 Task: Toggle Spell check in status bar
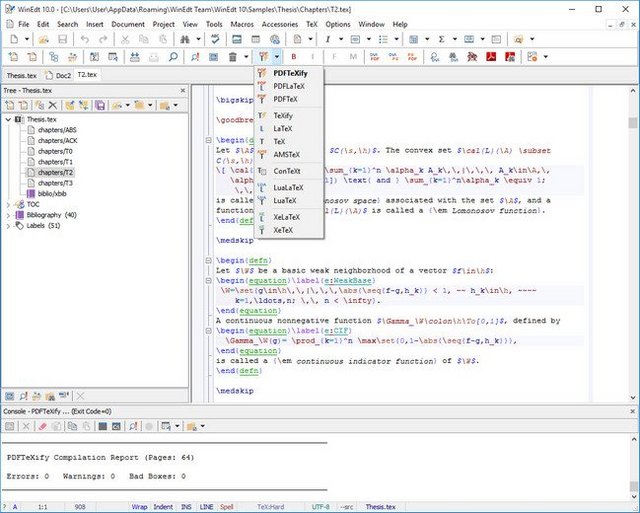click(x=227, y=507)
